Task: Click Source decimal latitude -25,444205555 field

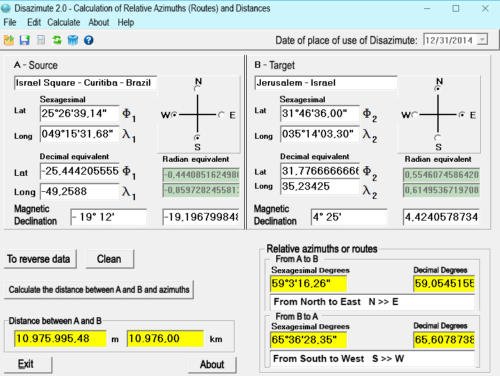Action: pos(79,171)
